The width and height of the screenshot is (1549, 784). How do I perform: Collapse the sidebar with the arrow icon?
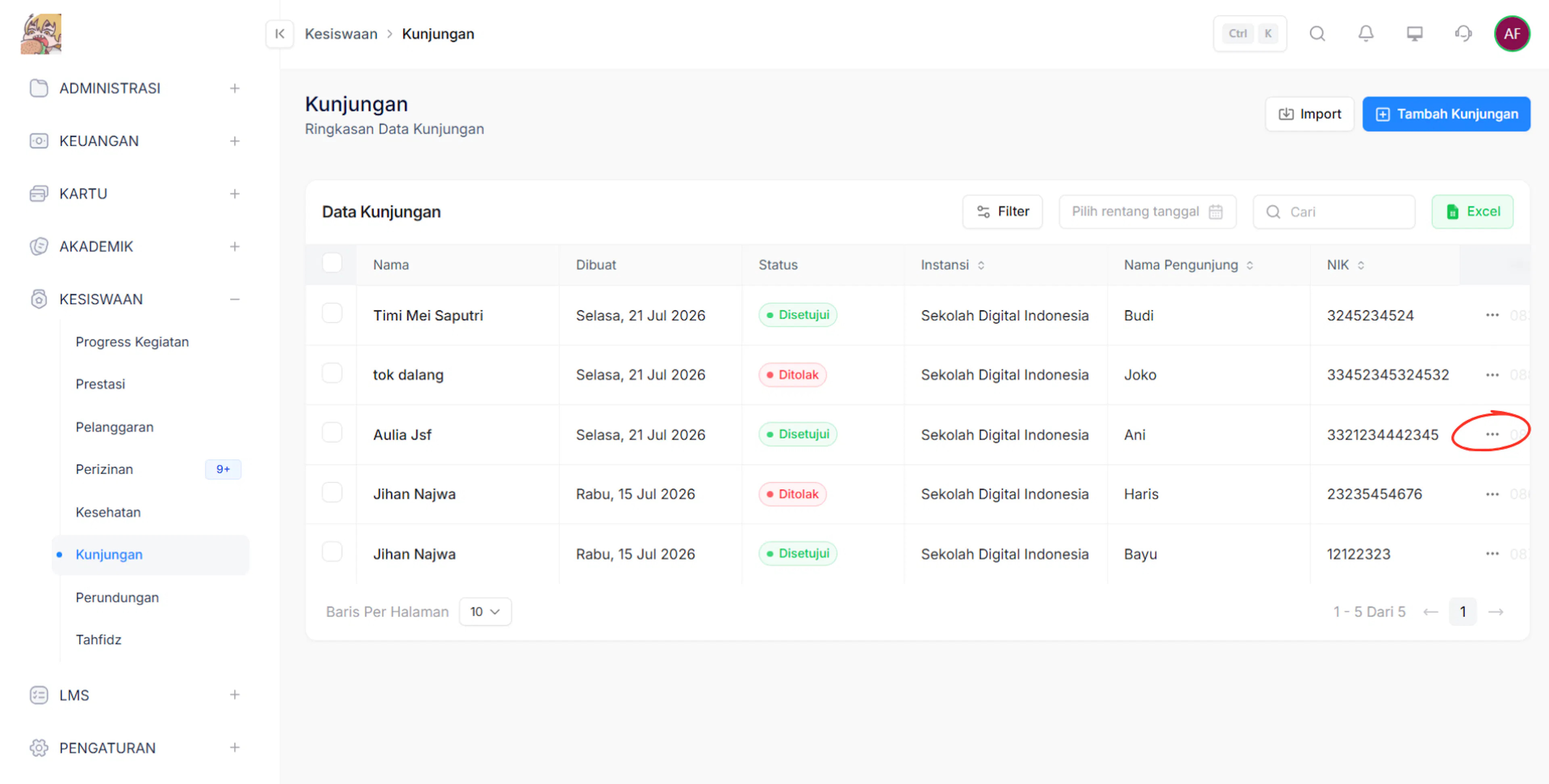click(280, 33)
